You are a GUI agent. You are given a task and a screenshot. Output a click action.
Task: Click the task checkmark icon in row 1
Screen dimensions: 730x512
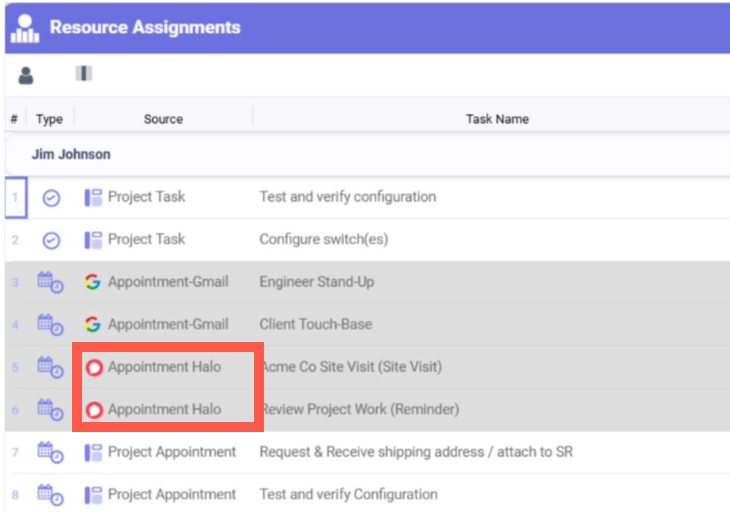[51, 198]
